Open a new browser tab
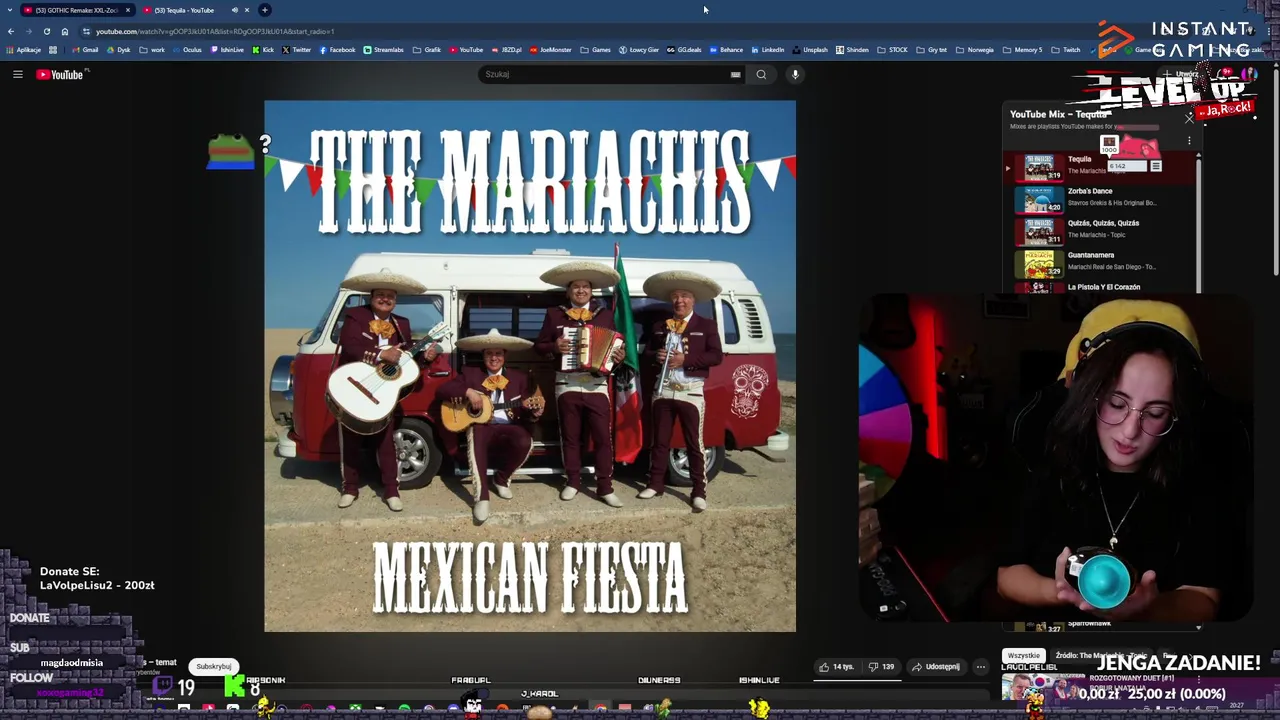The width and height of the screenshot is (1280, 720). [265, 10]
